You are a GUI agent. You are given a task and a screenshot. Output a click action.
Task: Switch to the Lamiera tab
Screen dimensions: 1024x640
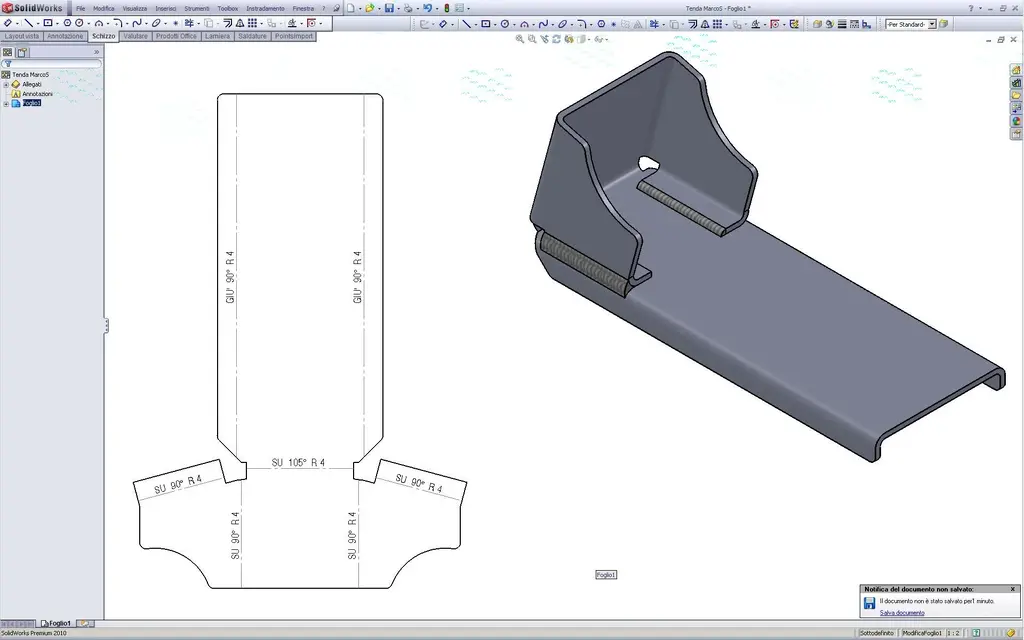[x=217, y=36]
